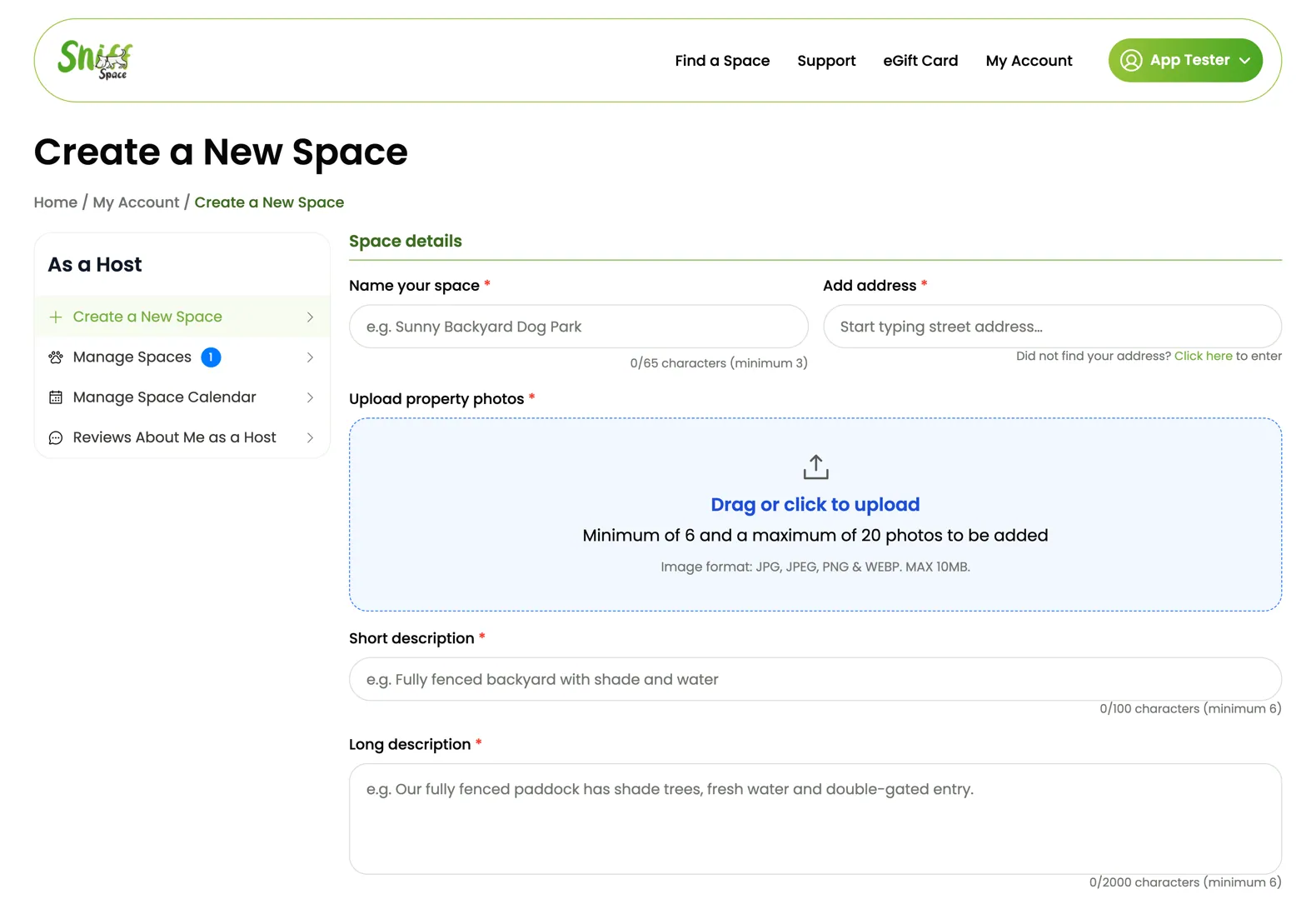Click '0/2000 characters (minimum 6)' counter text
This screenshot has height=914, width=1316.
click(1185, 882)
